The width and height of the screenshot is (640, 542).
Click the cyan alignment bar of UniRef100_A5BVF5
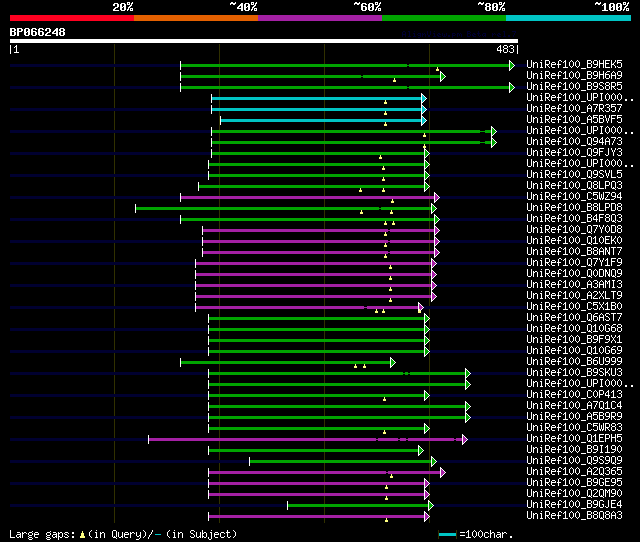(x=321, y=120)
